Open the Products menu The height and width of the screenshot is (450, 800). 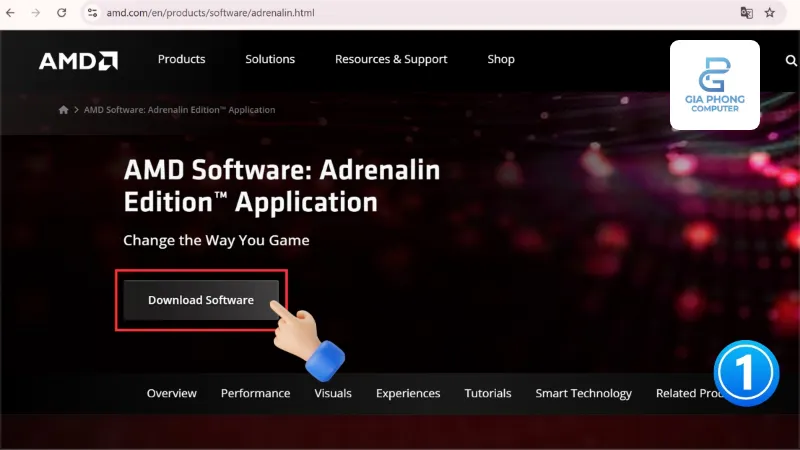pos(182,59)
